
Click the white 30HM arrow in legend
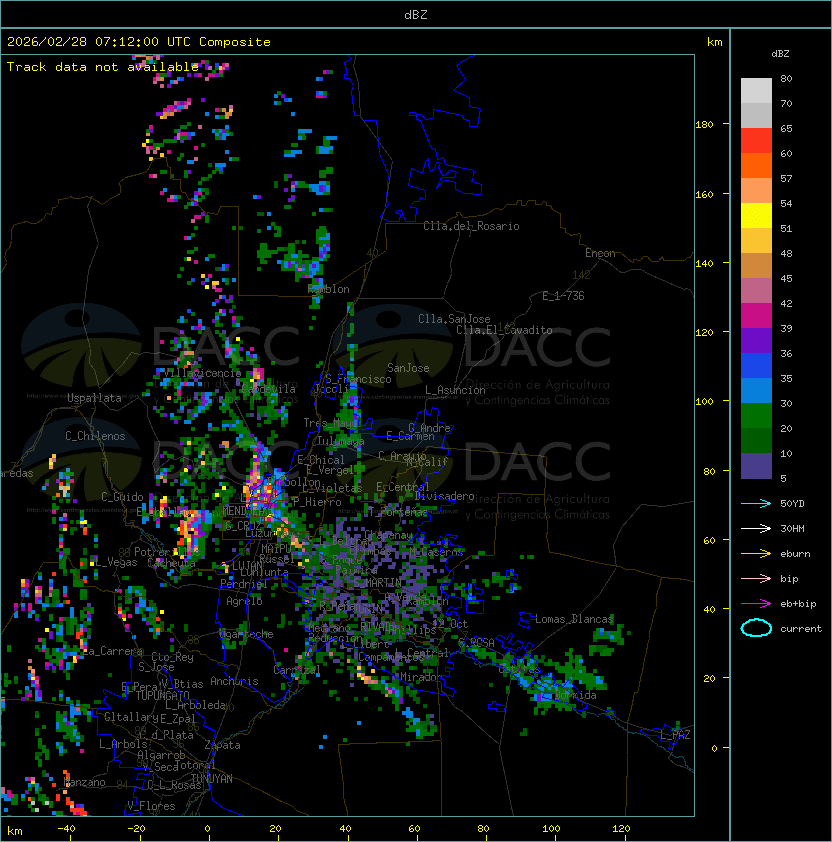click(756, 528)
